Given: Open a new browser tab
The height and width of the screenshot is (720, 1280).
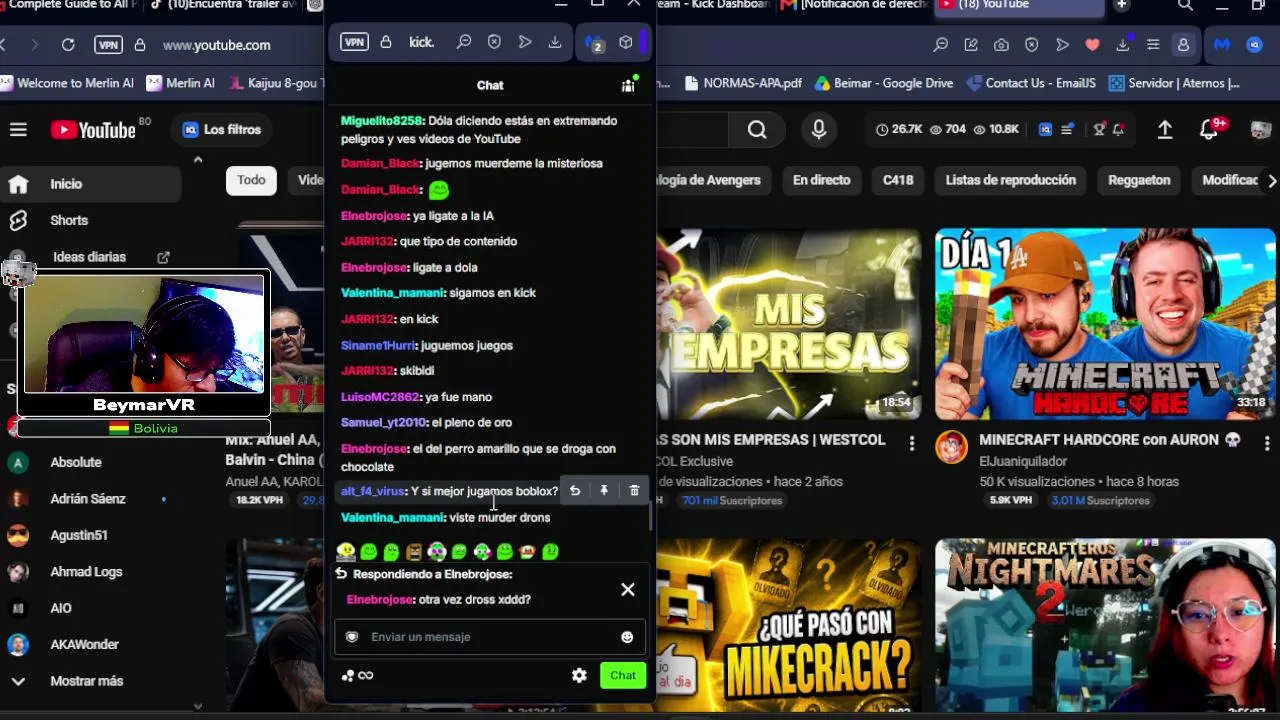Looking at the screenshot, I should click(1121, 5).
